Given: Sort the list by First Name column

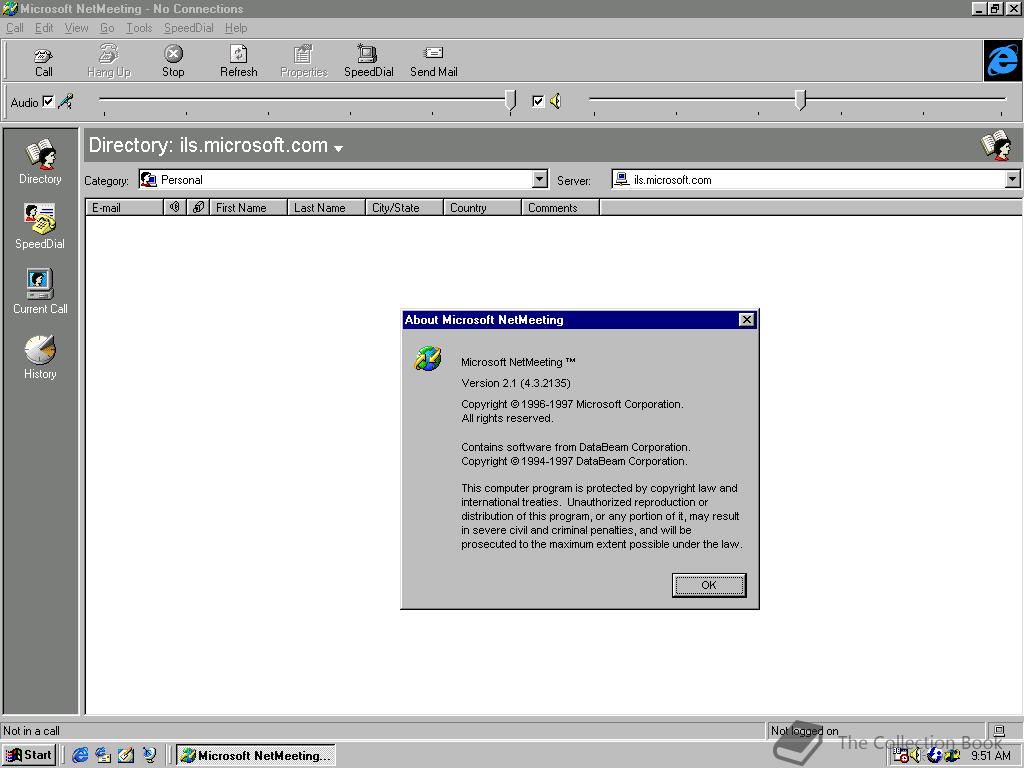Looking at the screenshot, I should pos(248,208).
